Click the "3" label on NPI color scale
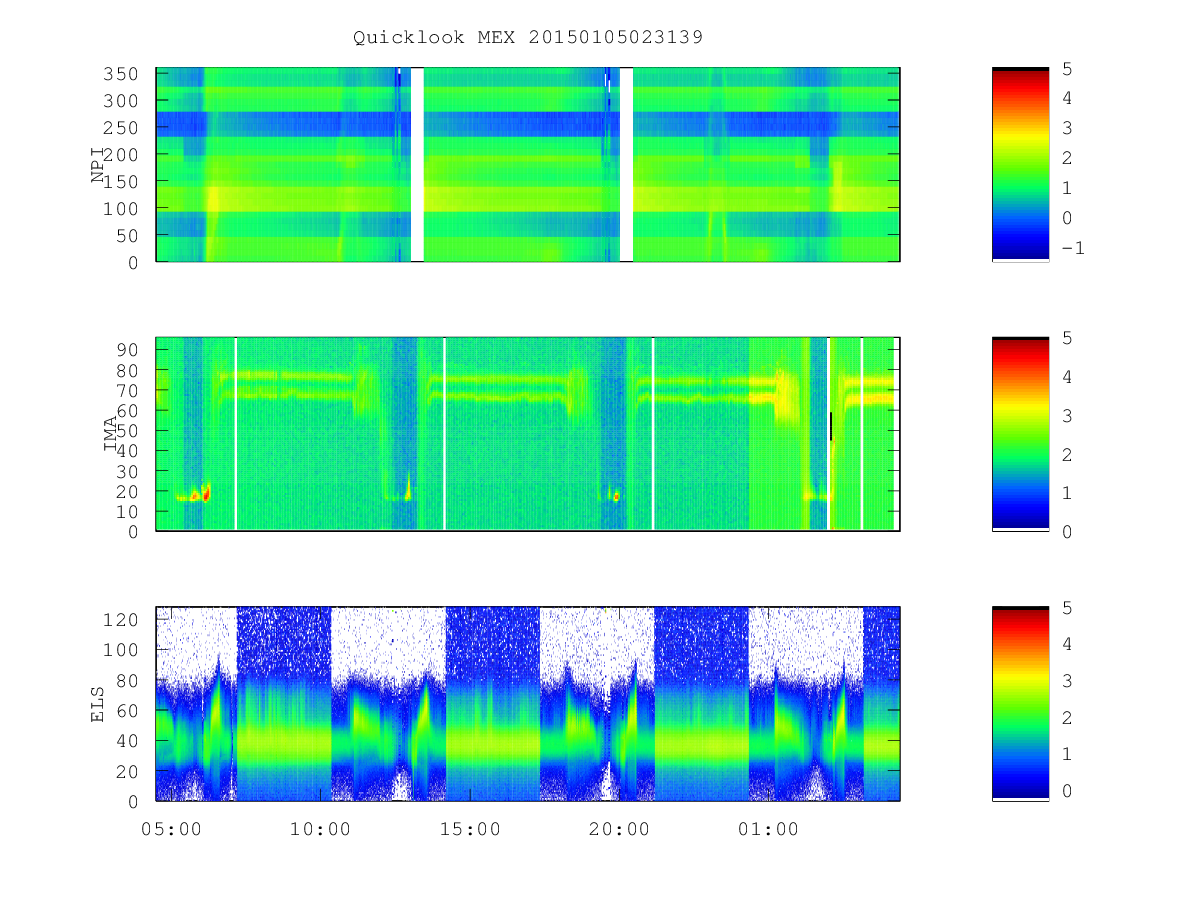Screen dimensions: 1200x900 point(1067,128)
